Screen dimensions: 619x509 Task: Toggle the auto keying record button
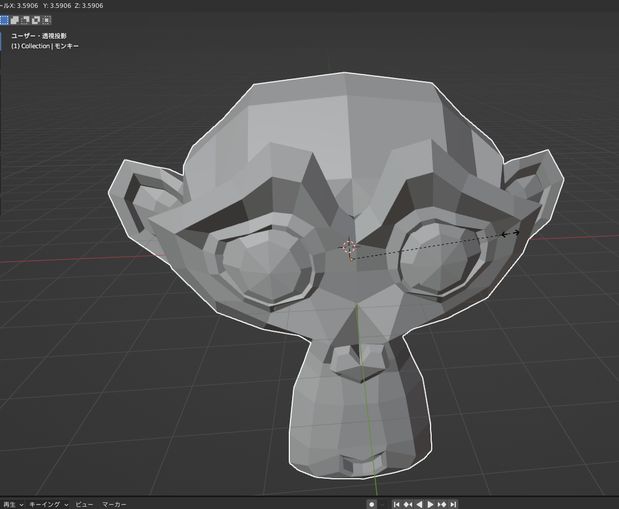[x=371, y=504]
